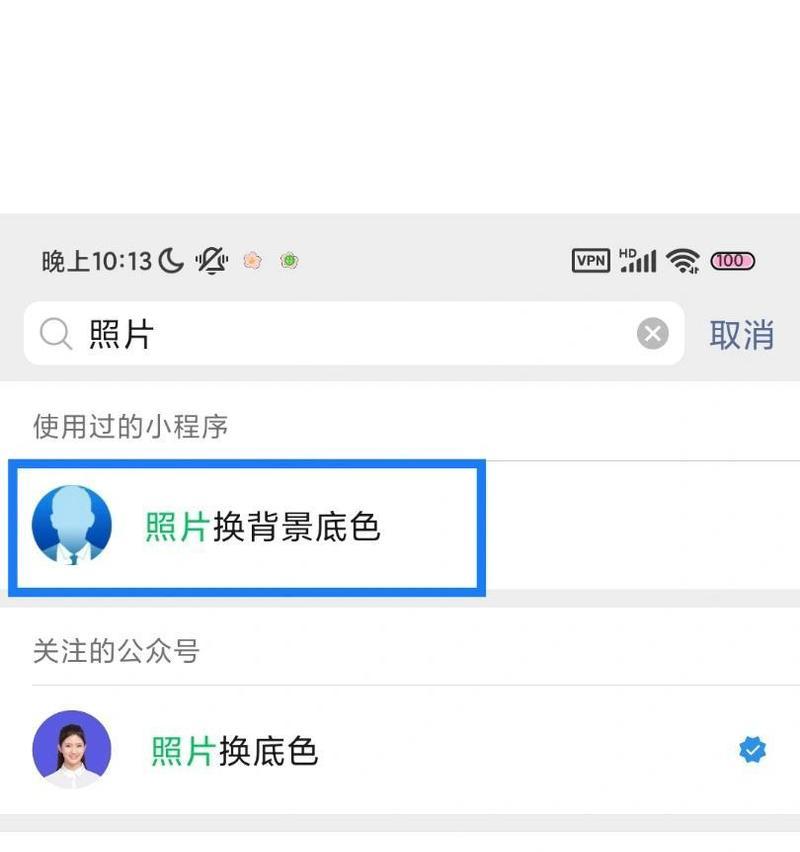This screenshot has width=800, height=852.
Task: Tap 取消 to cancel search
Action: (741, 334)
